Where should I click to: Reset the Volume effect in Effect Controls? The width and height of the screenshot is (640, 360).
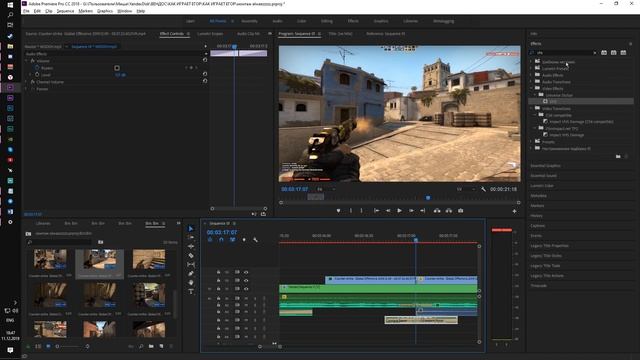[x=205, y=60]
